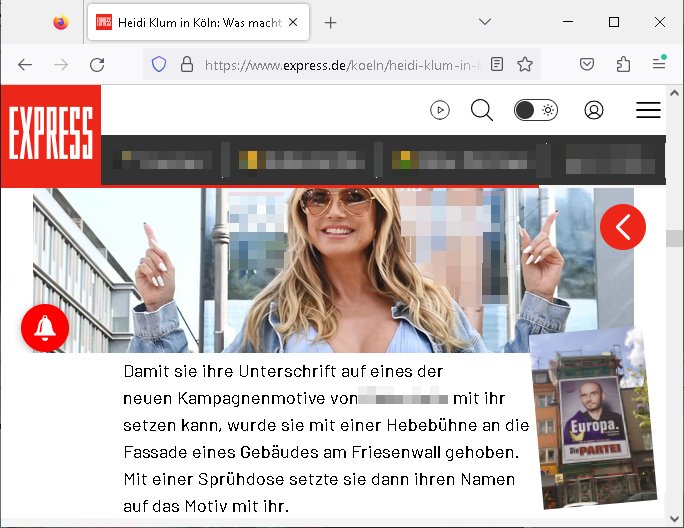Open the video play icon in site header

point(440,110)
